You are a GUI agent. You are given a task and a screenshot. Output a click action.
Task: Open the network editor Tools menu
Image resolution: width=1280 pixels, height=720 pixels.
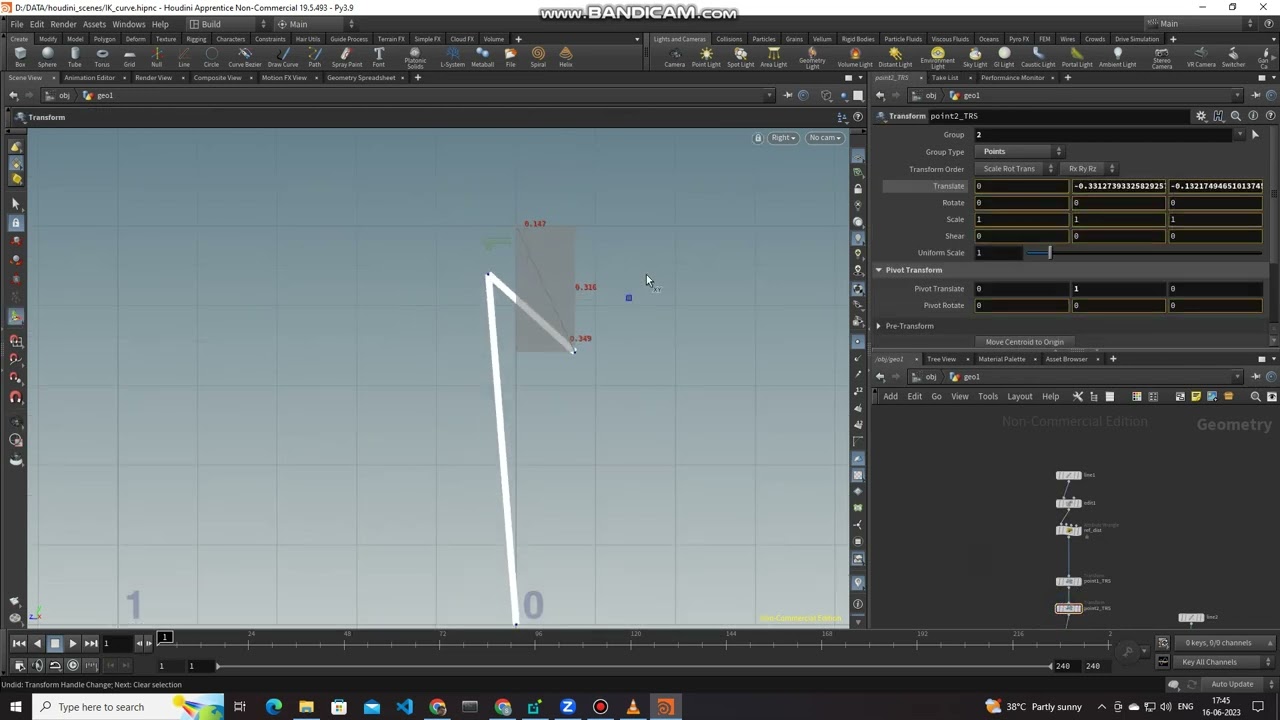click(988, 397)
